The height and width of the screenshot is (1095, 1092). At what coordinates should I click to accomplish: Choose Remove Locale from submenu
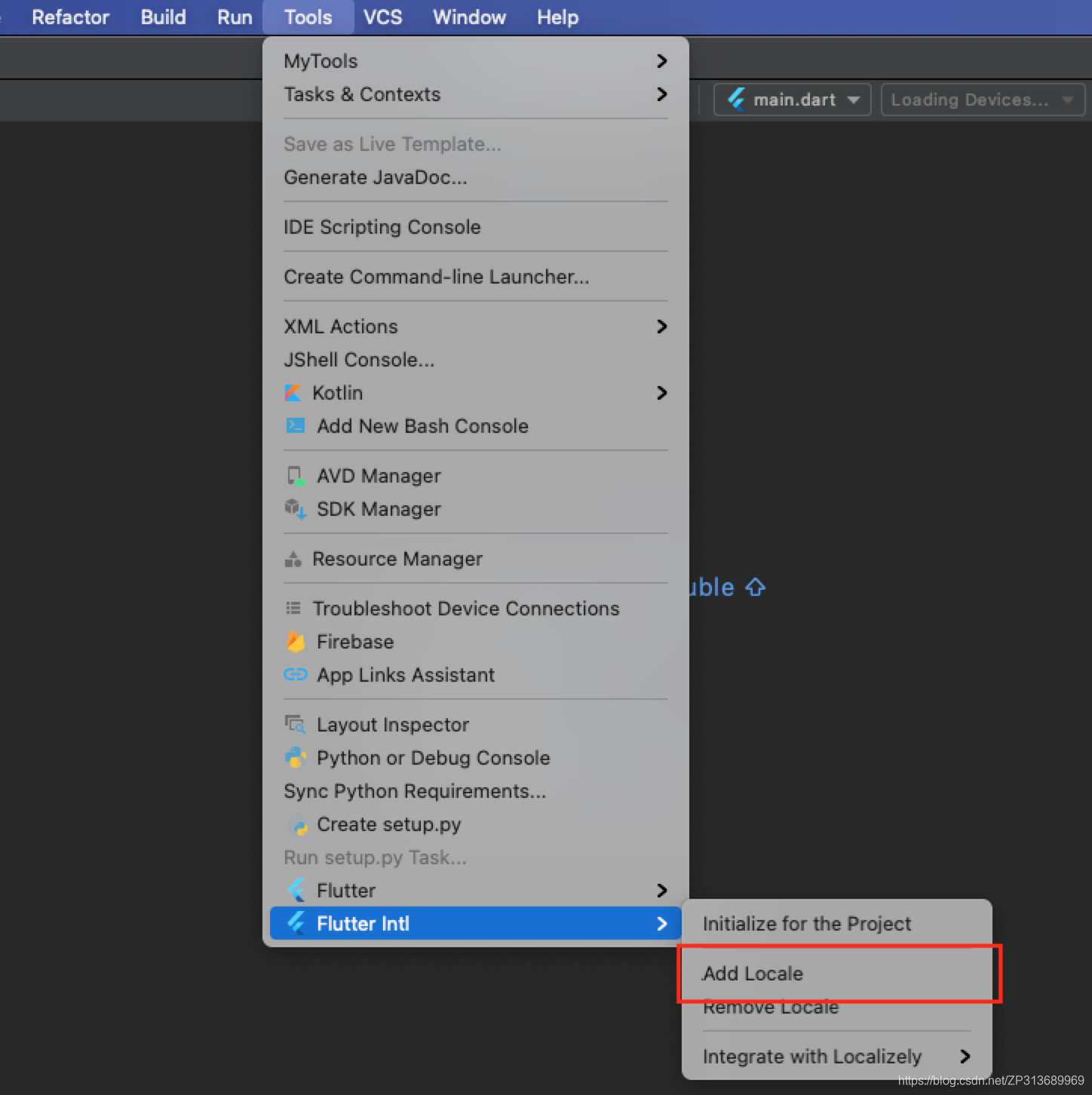tap(837, 1007)
